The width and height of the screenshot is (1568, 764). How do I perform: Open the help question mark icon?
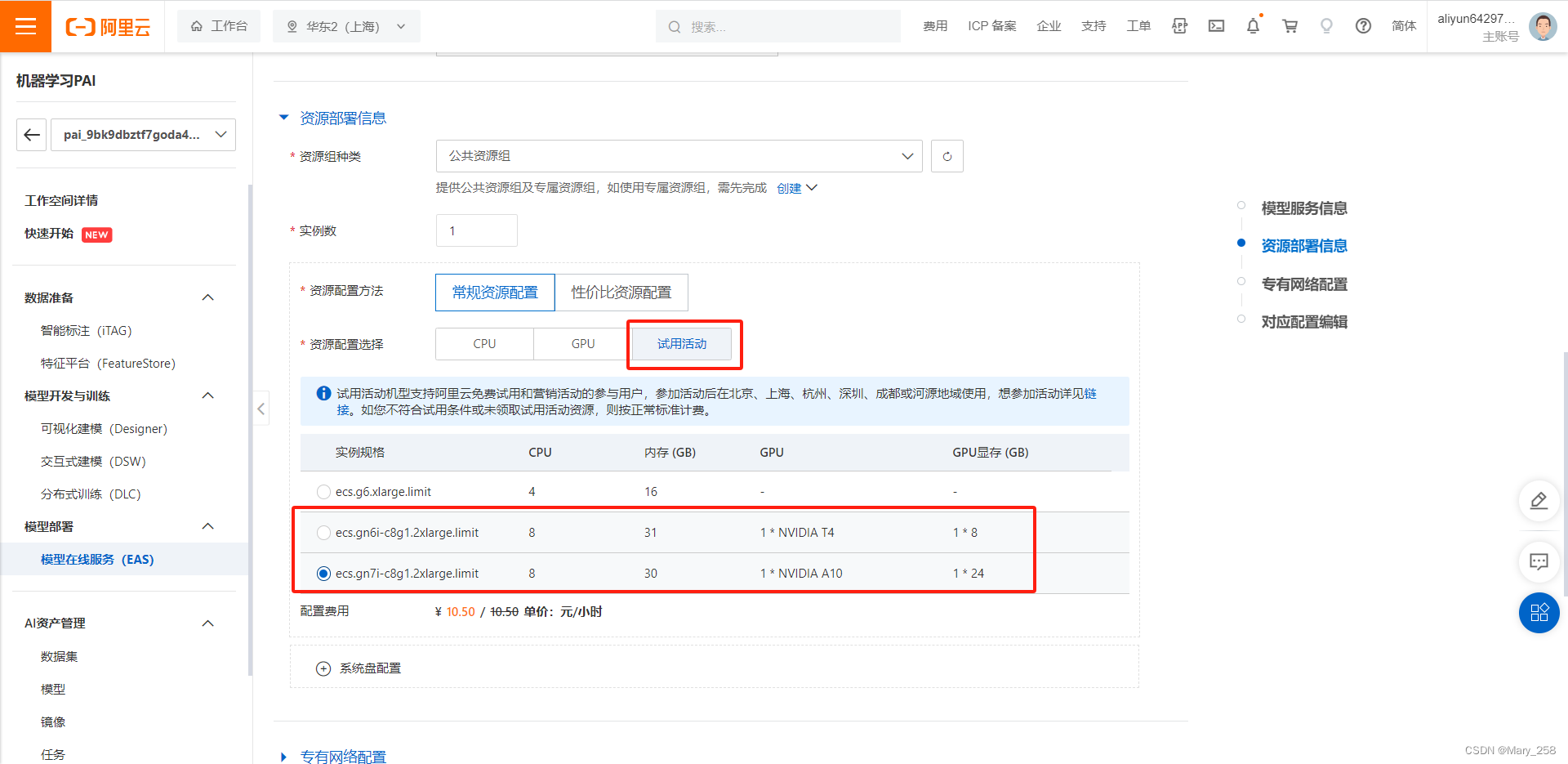point(1363,26)
